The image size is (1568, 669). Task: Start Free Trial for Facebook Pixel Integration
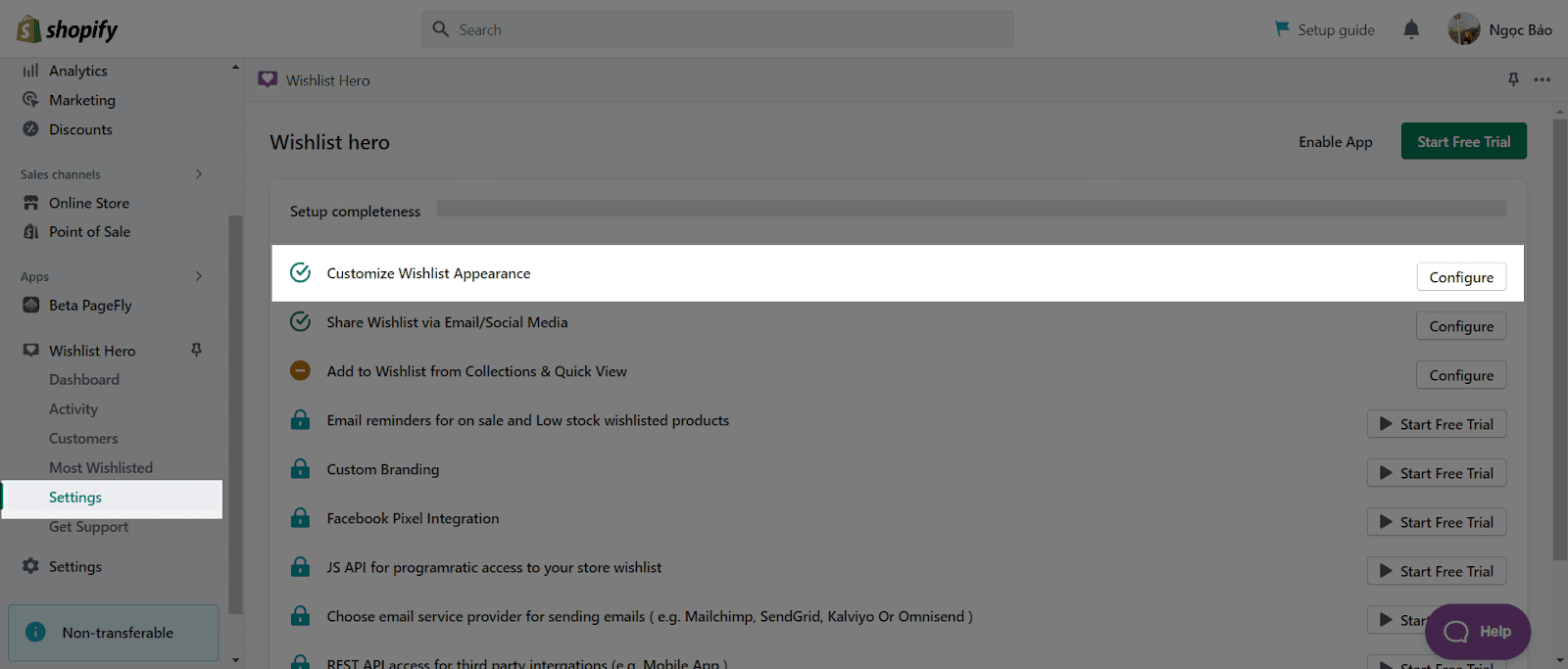point(1437,522)
